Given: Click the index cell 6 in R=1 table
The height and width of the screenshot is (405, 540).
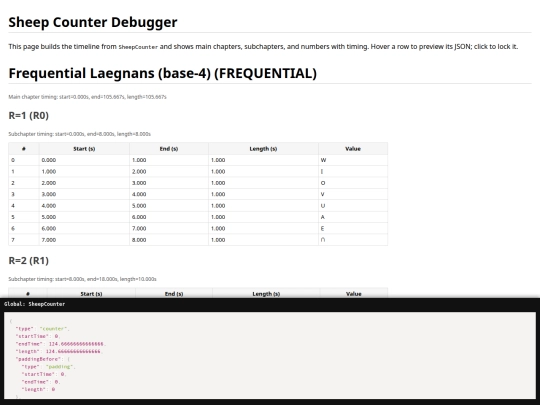Looking at the screenshot, I should 24,228.
